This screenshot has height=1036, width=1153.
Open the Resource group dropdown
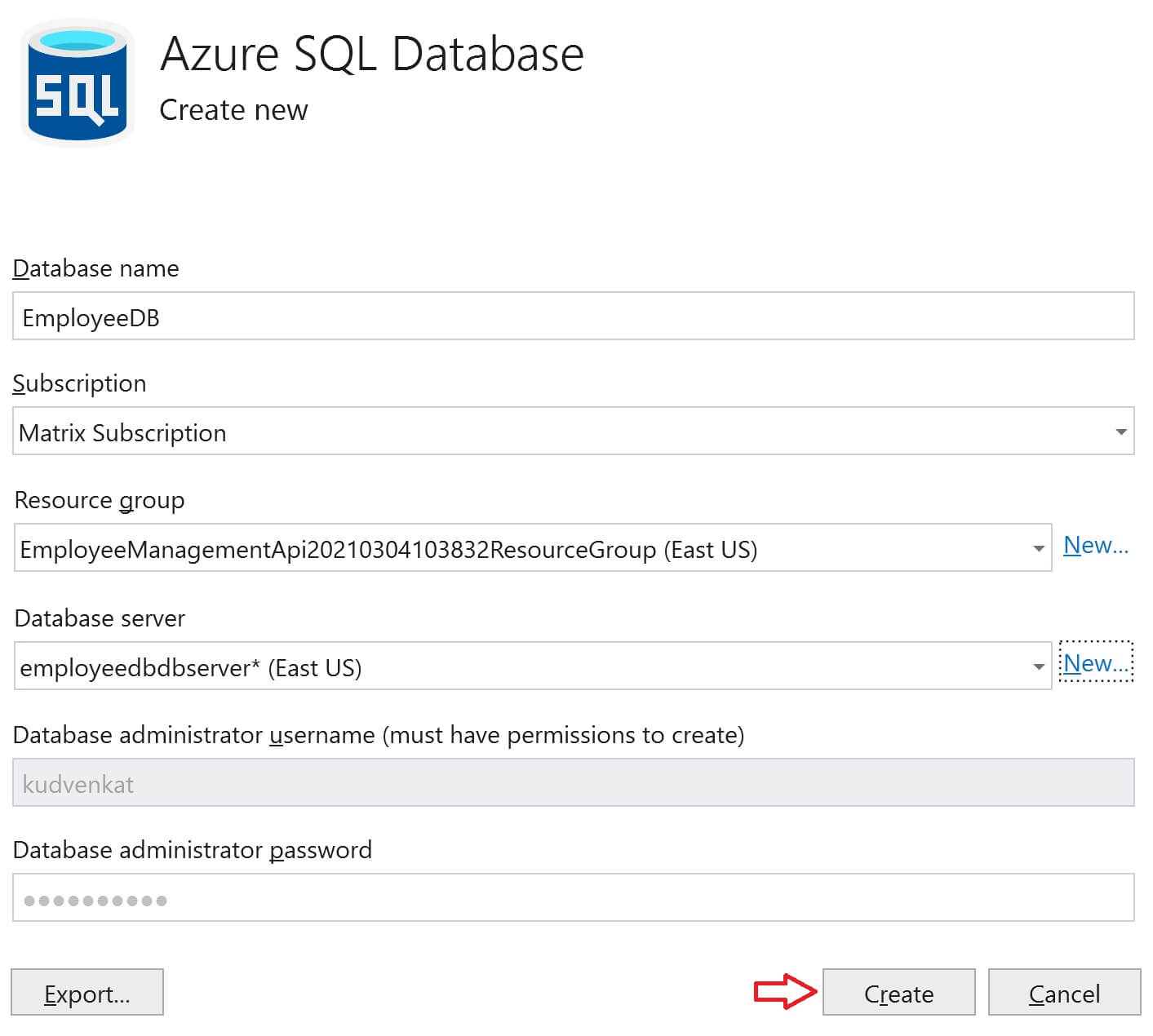533,547
